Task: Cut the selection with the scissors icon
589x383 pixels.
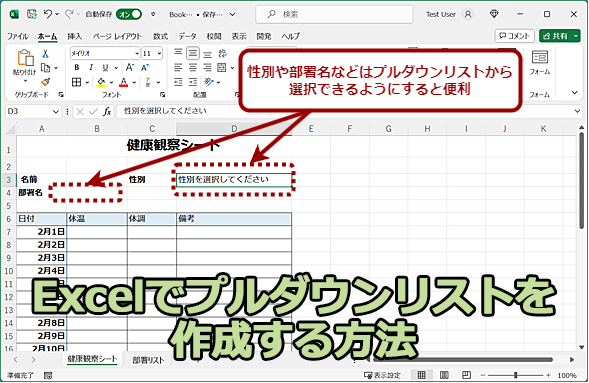Action: 45,54
